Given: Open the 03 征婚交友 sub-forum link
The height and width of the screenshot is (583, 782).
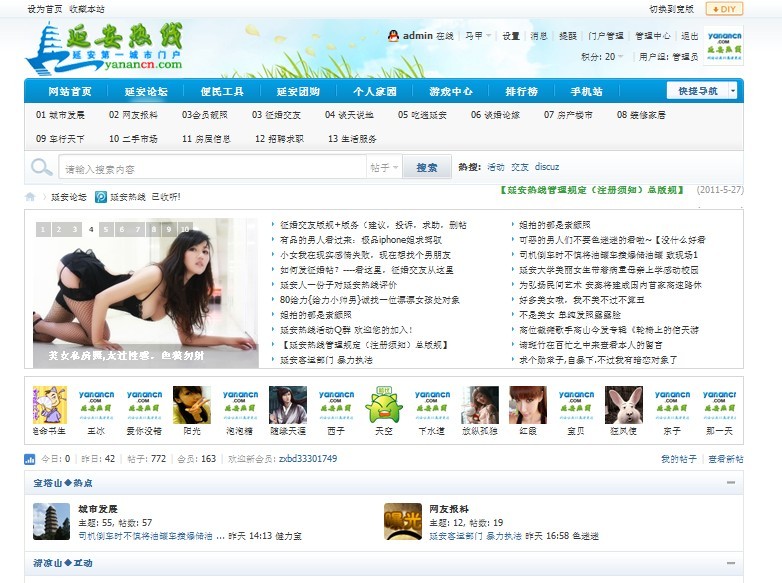Looking at the screenshot, I should click(x=276, y=115).
